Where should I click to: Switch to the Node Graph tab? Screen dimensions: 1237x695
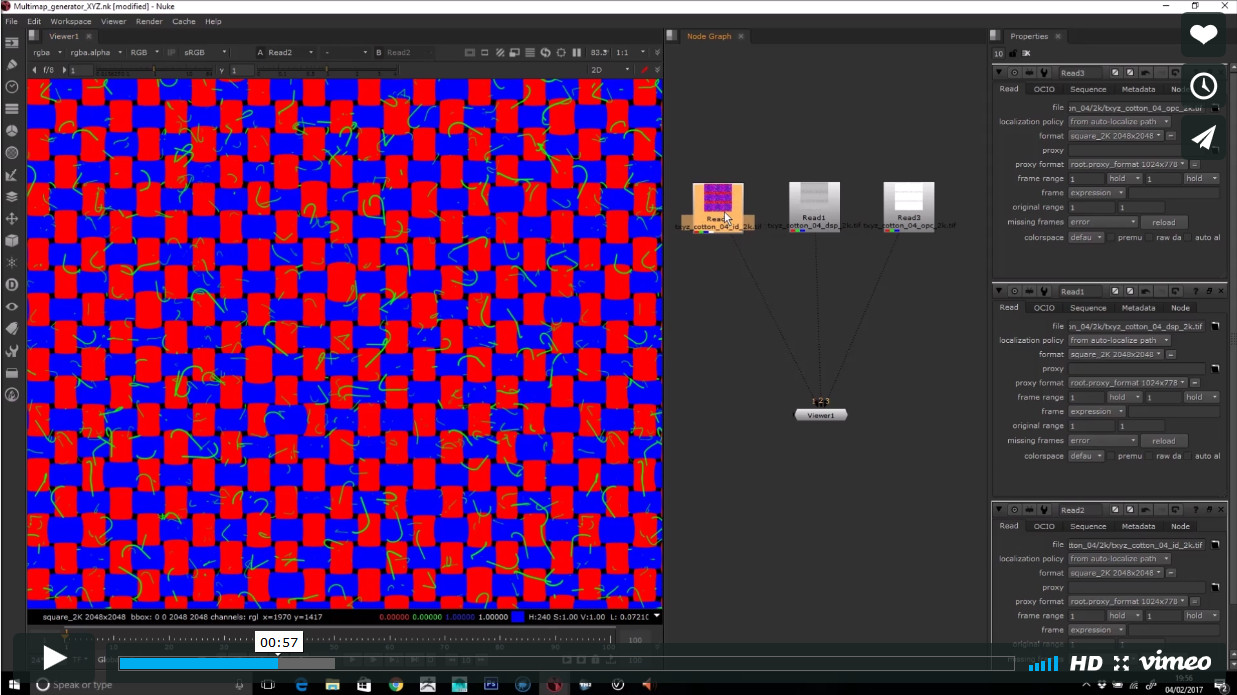709,36
